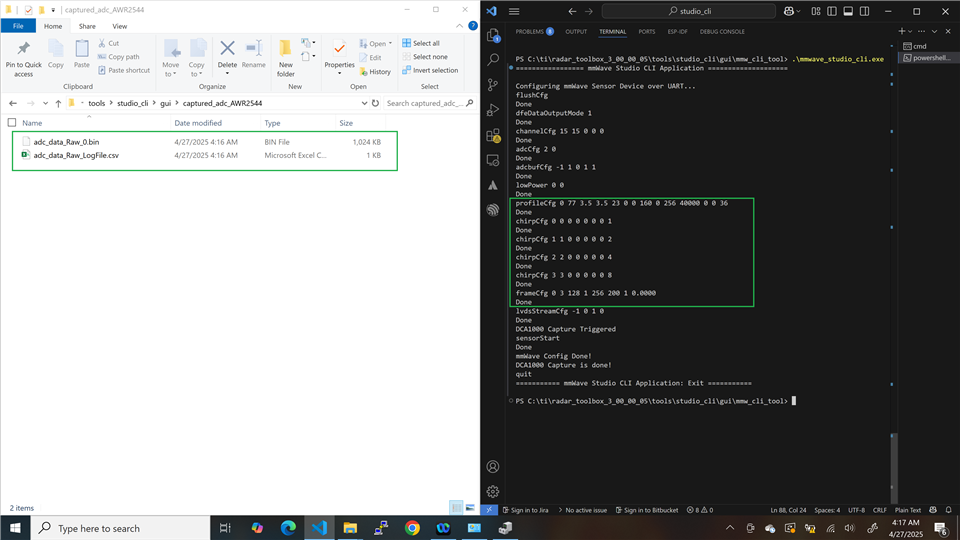Open the Run and Debug view
Viewport: 960px width, 540px height.
click(x=493, y=110)
